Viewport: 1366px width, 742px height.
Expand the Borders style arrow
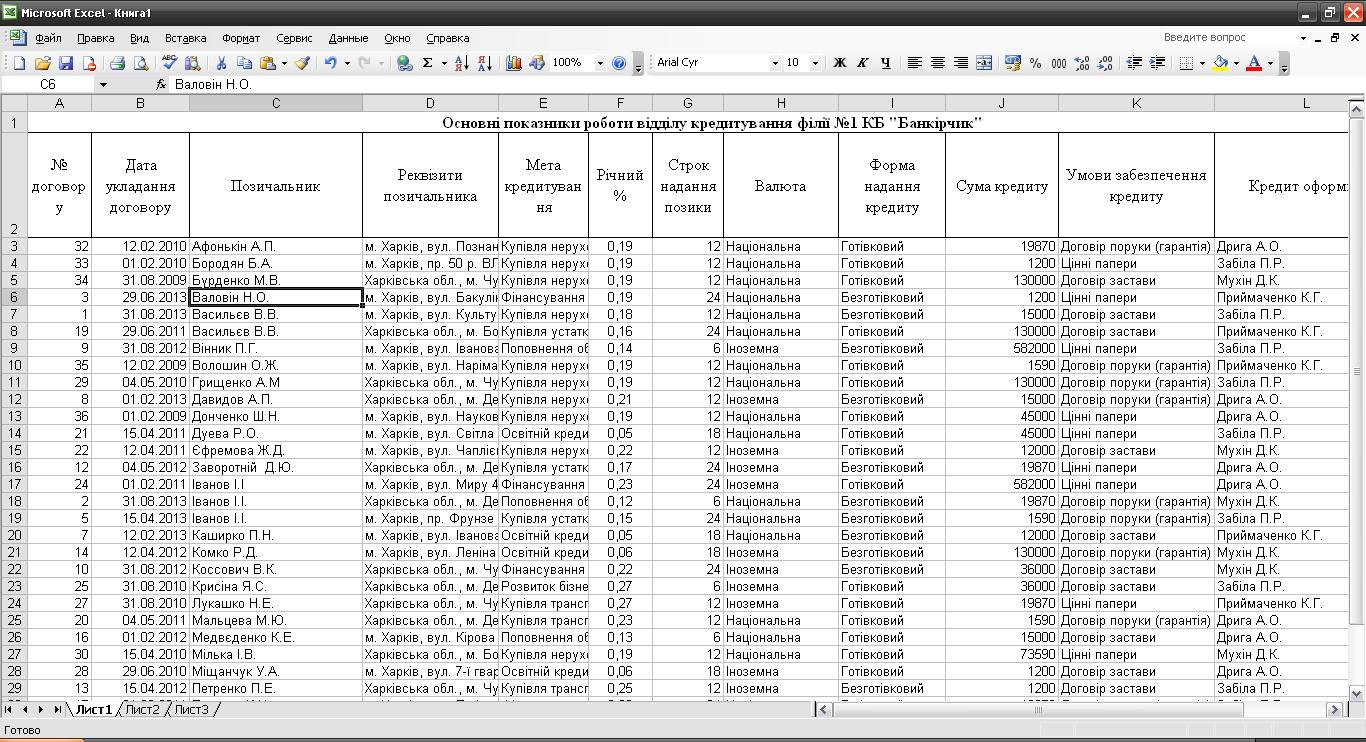pos(1201,63)
